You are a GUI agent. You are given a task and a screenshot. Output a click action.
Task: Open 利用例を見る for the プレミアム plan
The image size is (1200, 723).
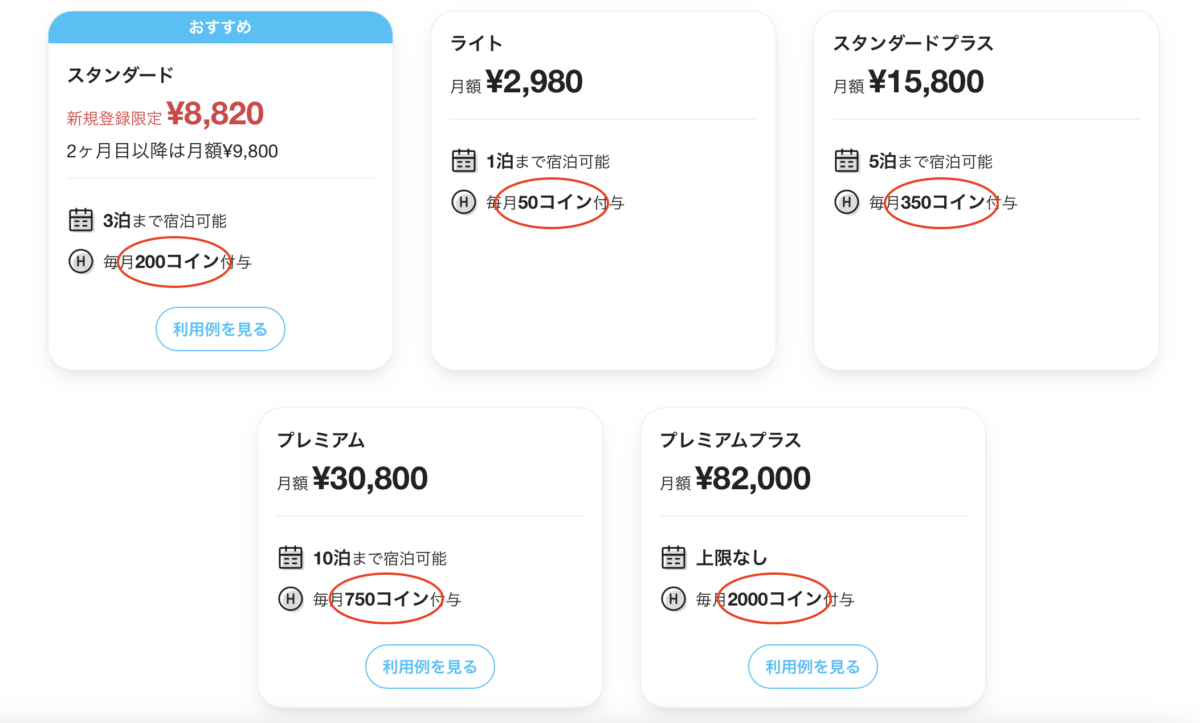[x=430, y=667]
